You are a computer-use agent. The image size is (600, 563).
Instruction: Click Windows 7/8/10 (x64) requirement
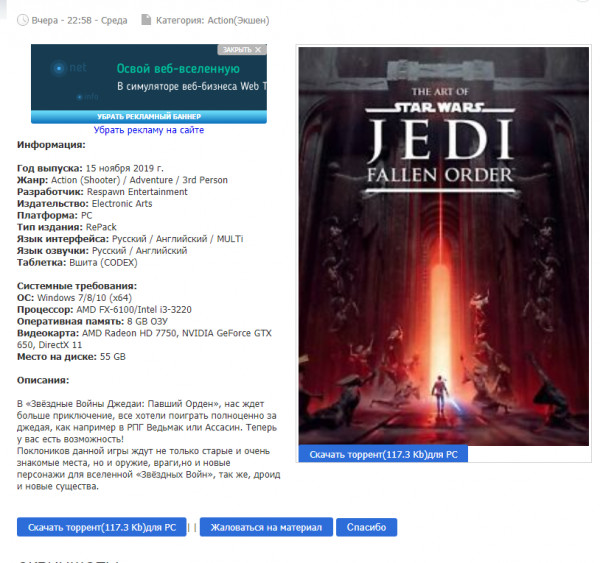(85, 298)
